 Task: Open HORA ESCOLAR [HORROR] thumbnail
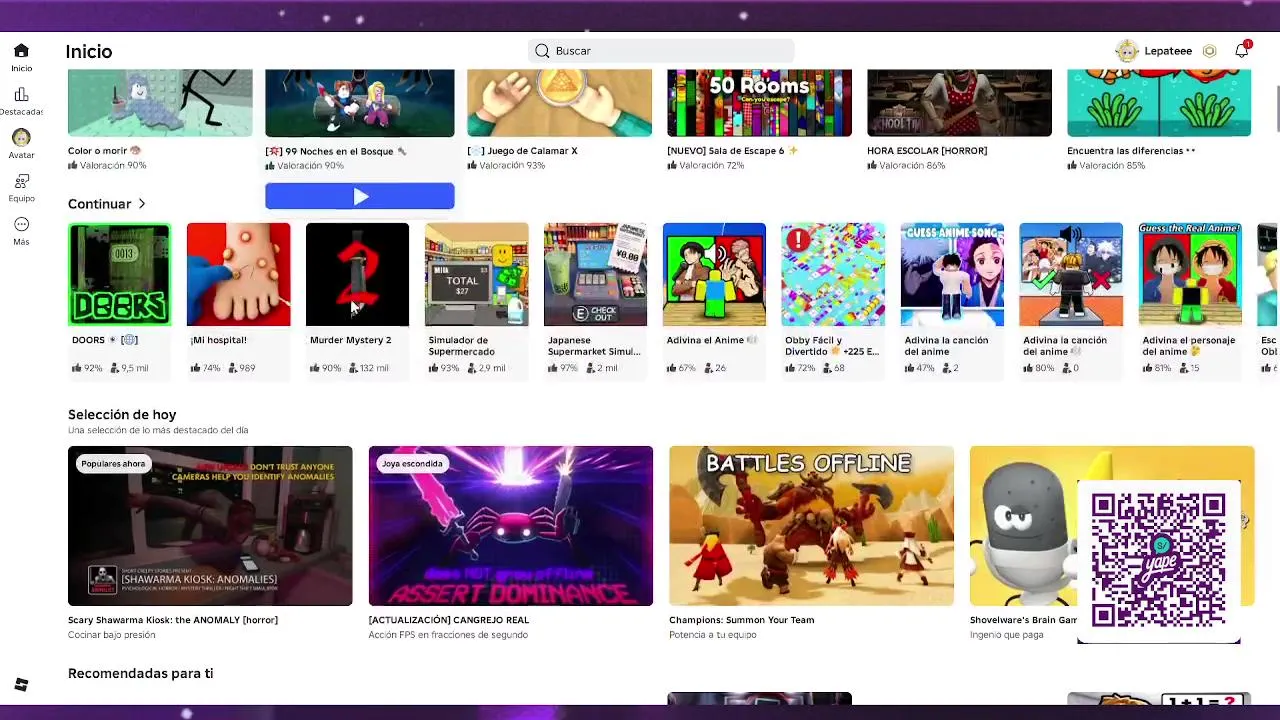click(x=959, y=103)
